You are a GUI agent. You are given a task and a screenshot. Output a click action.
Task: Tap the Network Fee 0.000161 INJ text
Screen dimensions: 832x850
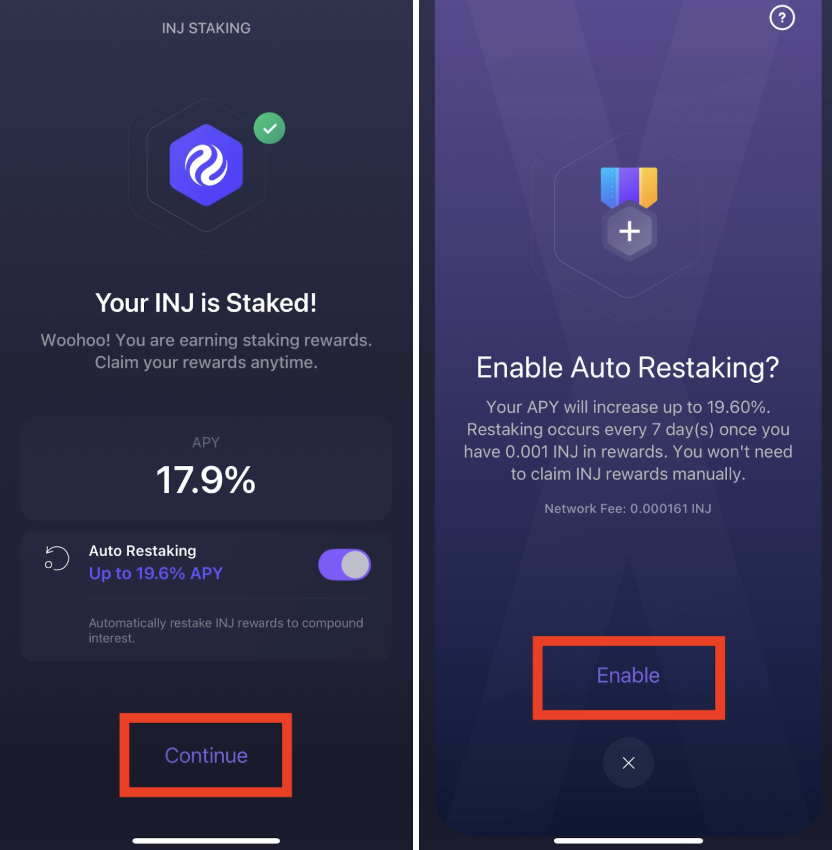coord(628,508)
